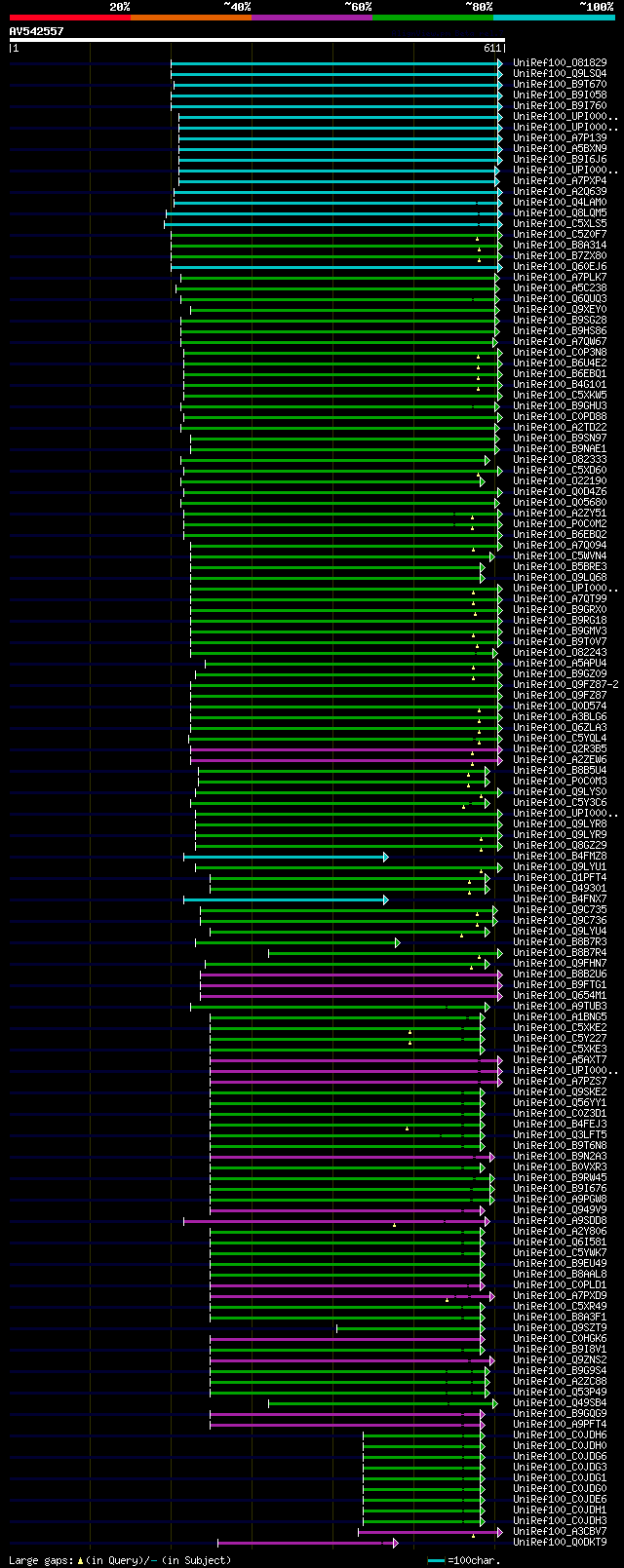Select the UniRef100_Q49SB4 label

(x=560, y=1403)
